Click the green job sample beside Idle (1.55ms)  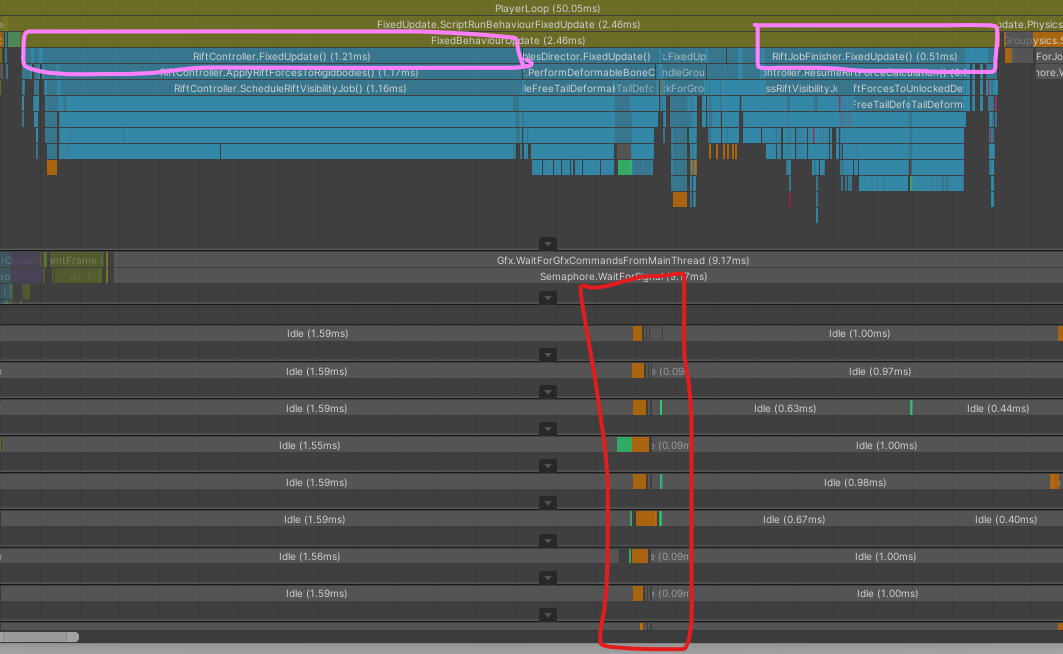(623, 445)
